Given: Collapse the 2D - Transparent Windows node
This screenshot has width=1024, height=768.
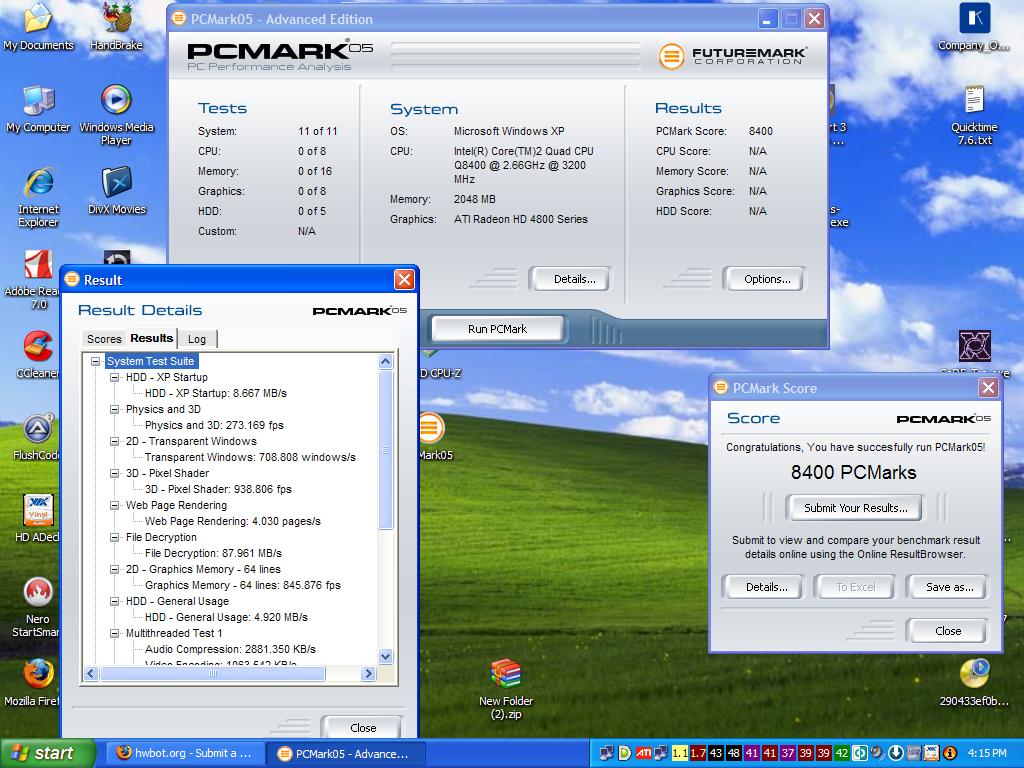Looking at the screenshot, I should click(114, 441).
